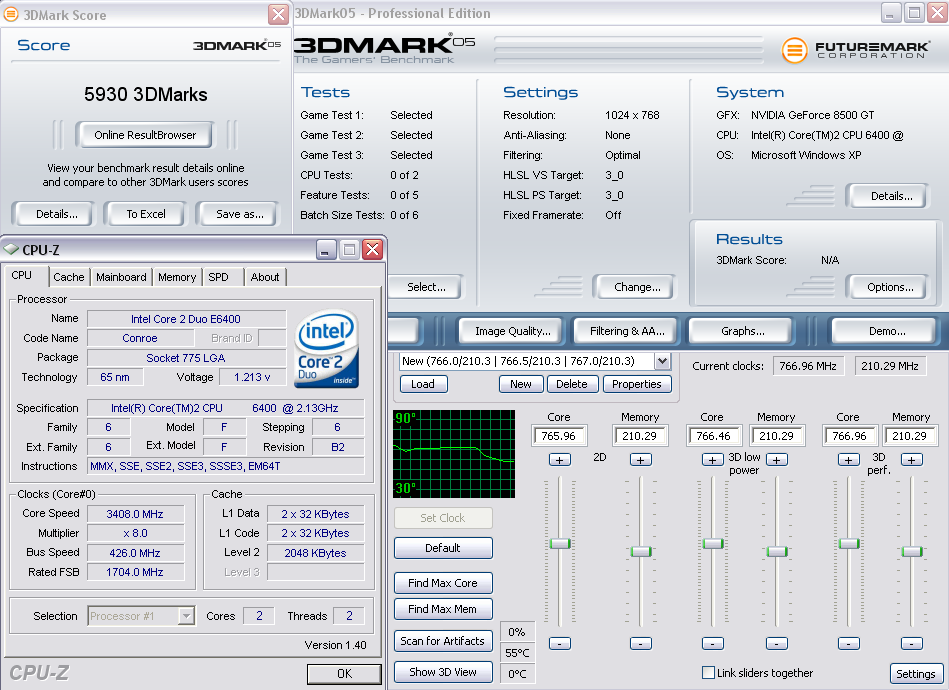Click the 2D Core clock value field
This screenshot has width=949, height=690.
(559, 436)
